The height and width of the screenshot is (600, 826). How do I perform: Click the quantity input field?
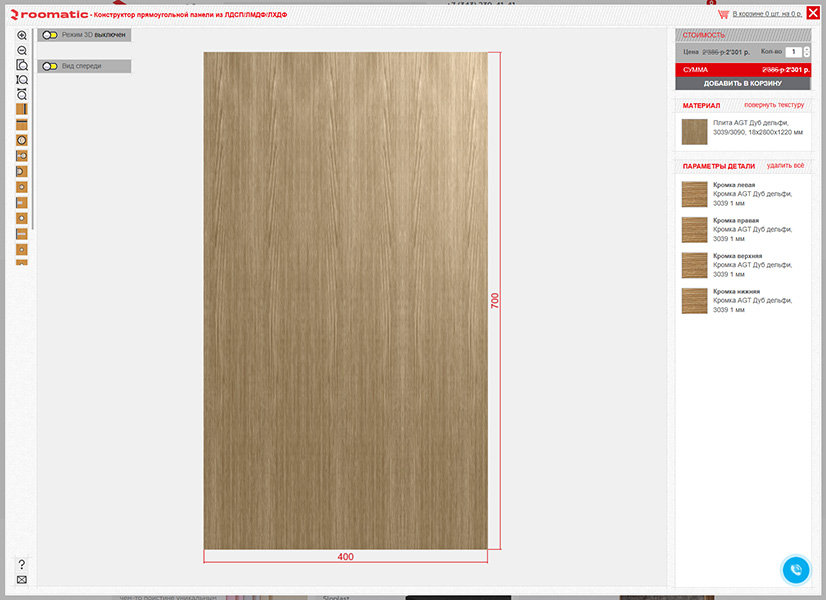793,52
